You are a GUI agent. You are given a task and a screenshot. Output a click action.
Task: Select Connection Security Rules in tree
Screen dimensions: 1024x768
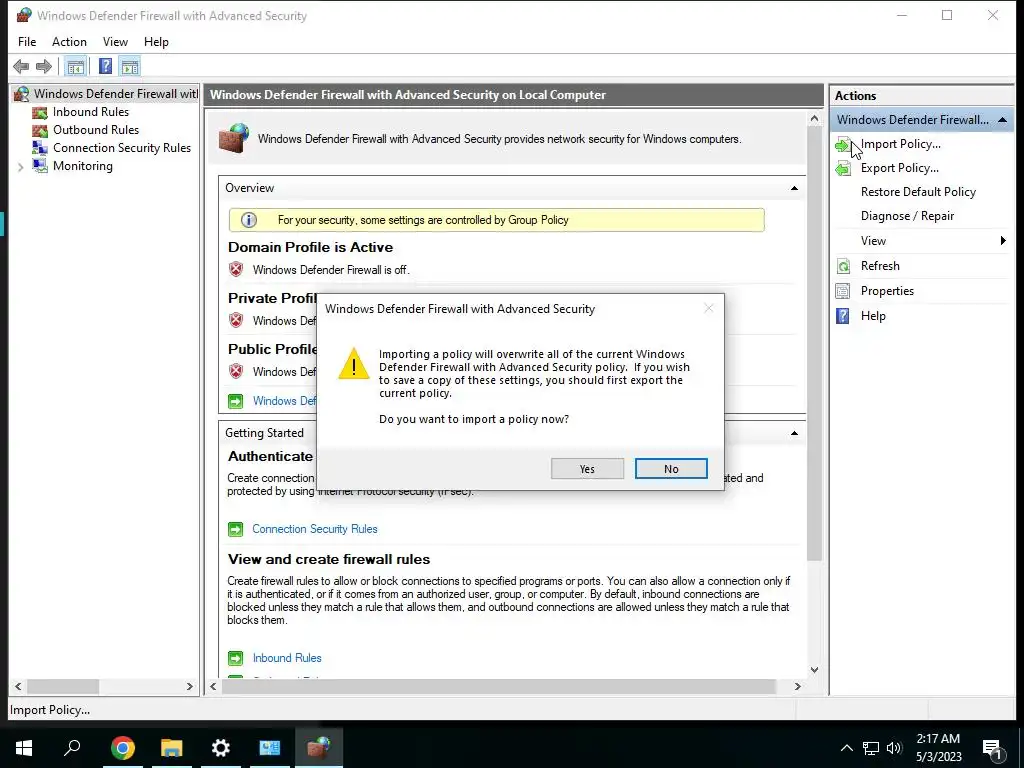(122, 148)
